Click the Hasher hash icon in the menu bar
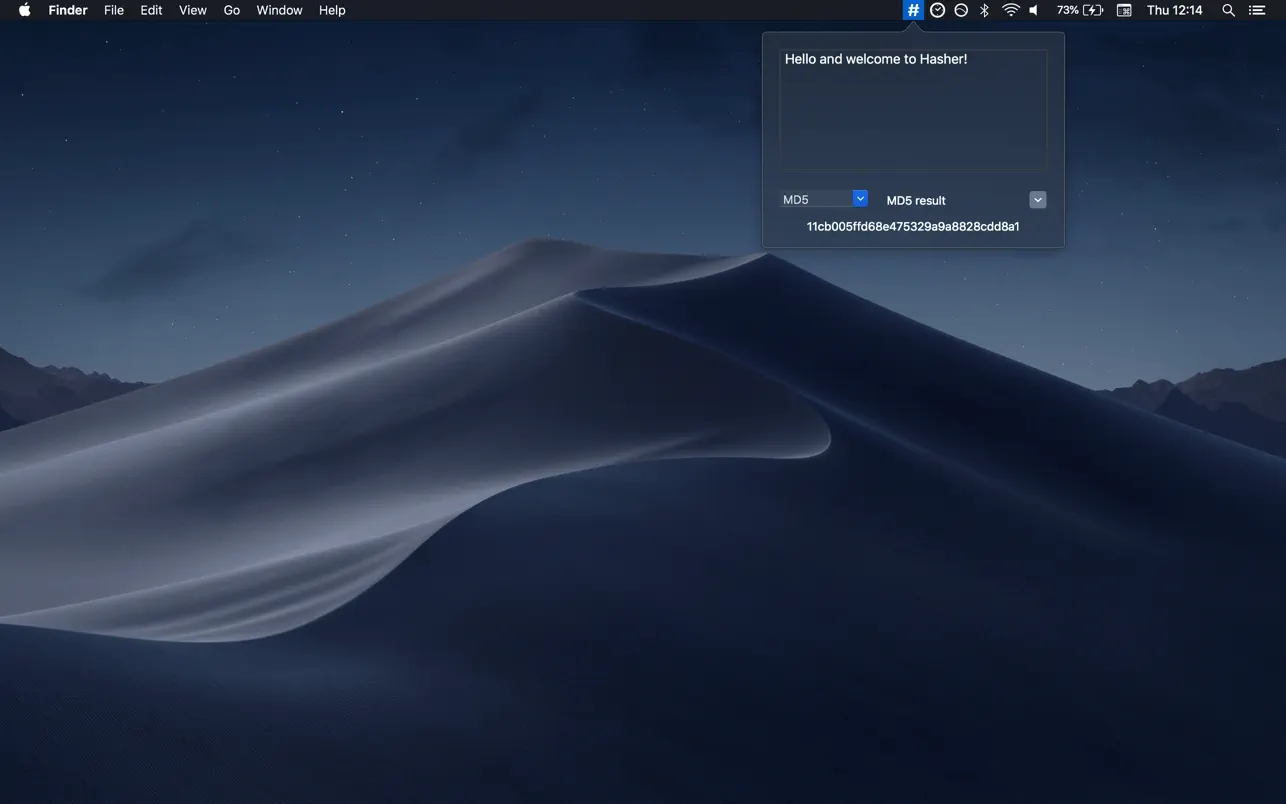The image size is (1286, 804). click(x=911, y=10)
